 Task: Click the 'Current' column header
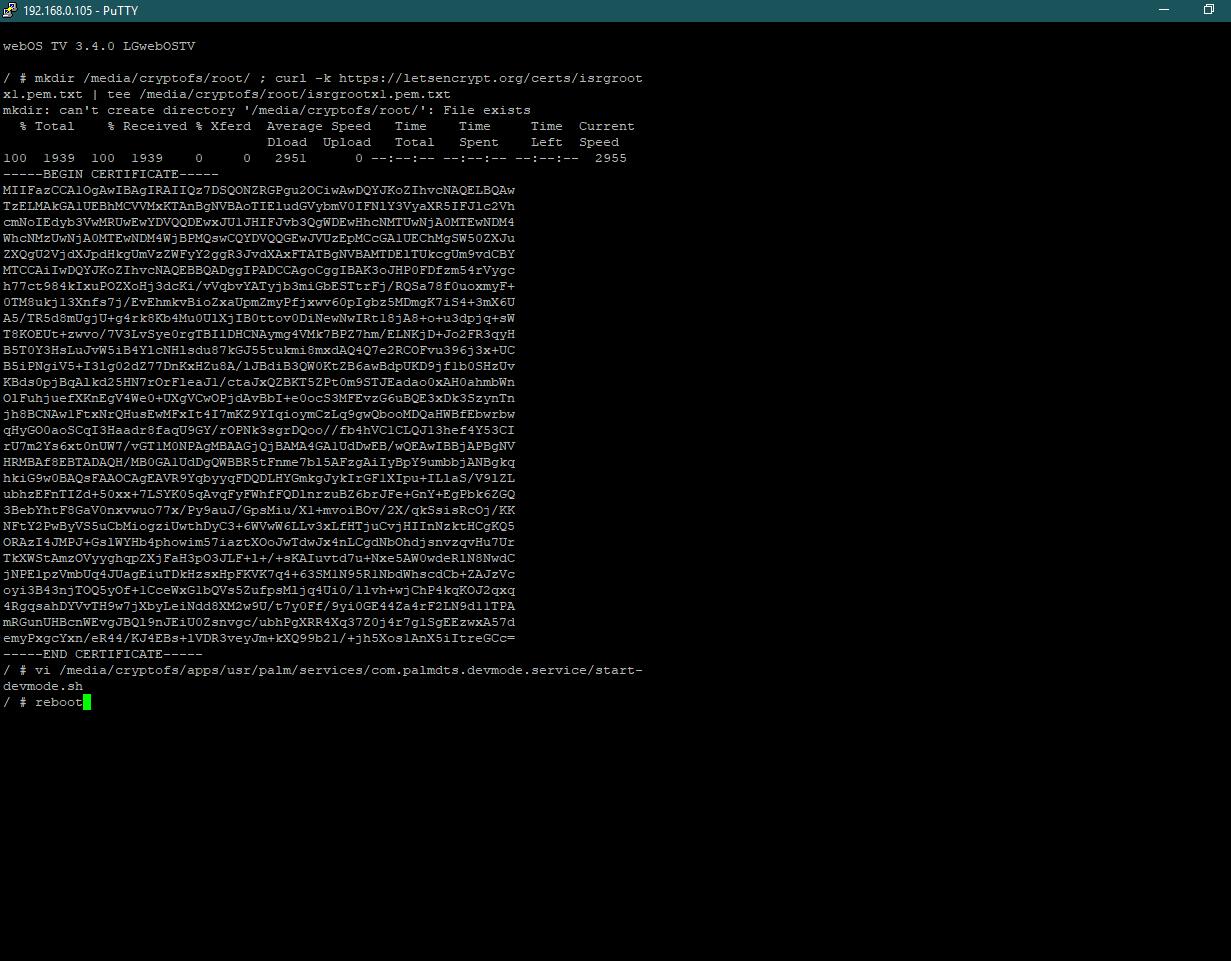click(x=607, y=126)
